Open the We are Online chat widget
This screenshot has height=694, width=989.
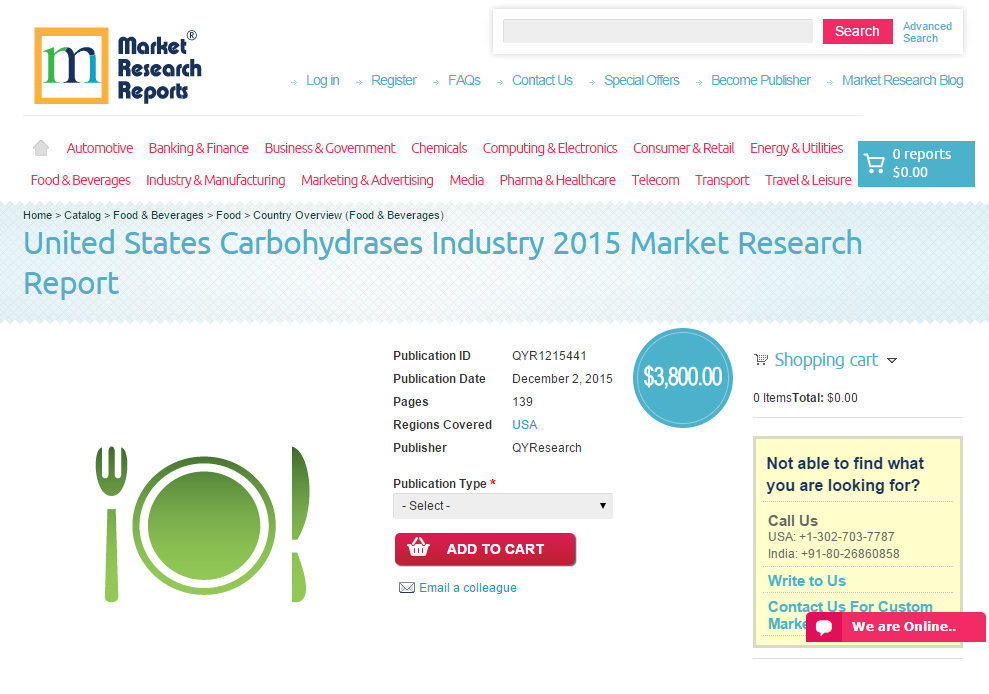(896, 627)
